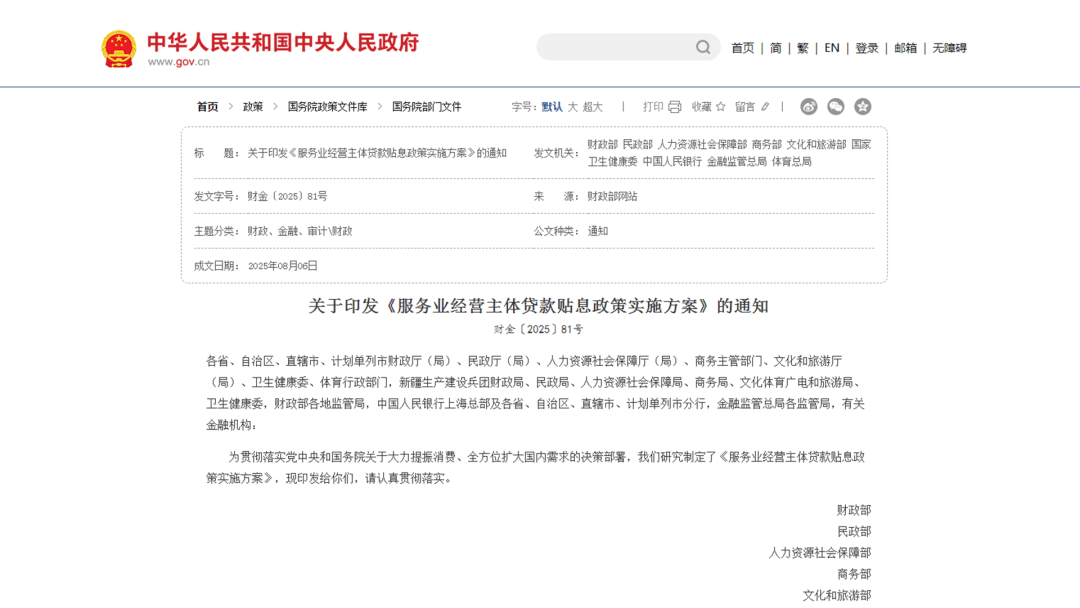
Task: Share via the Qzone star icon
Action: click(862, 107)
